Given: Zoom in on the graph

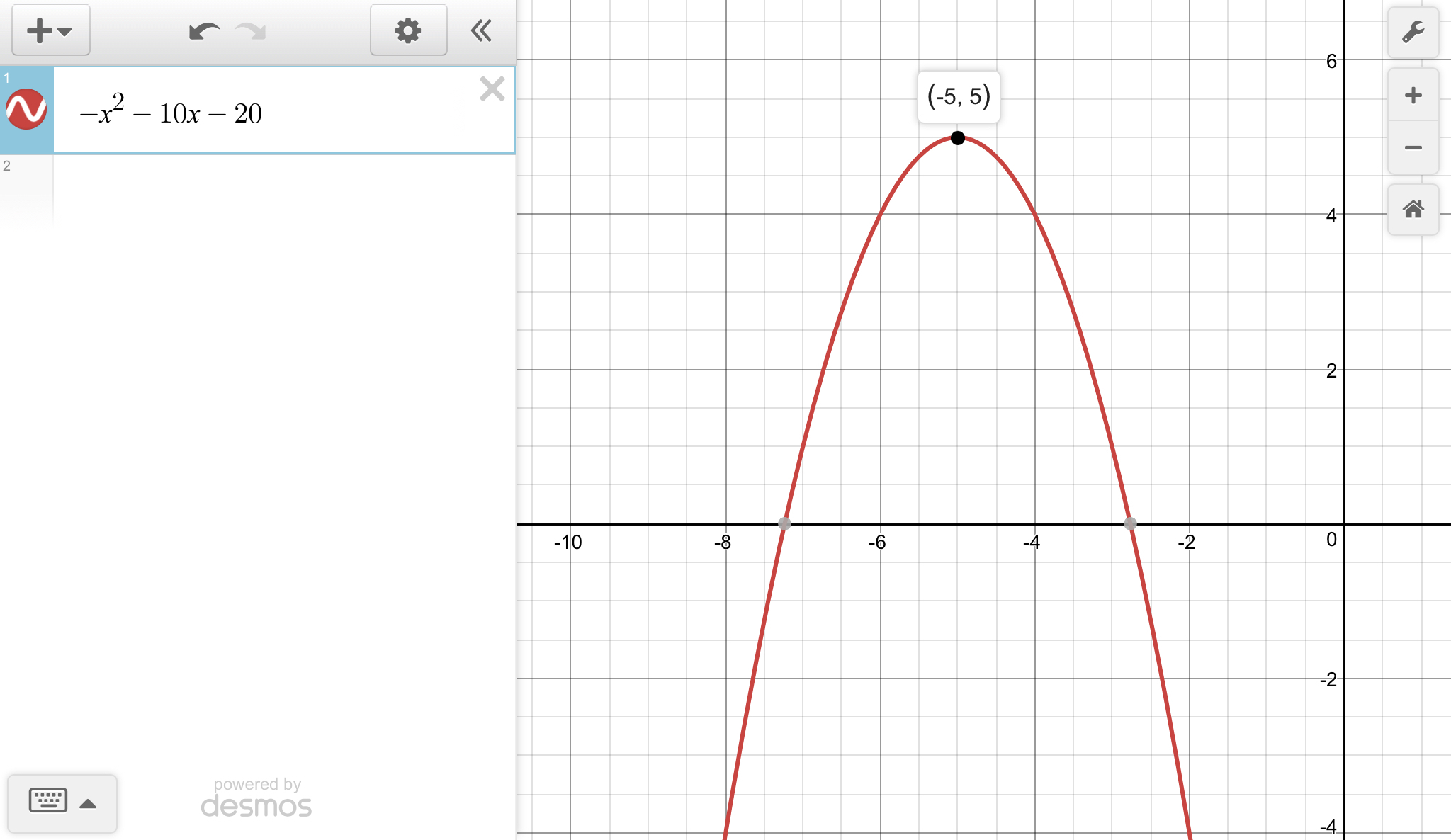Looking at the screenshot, I should pos(1413,95).
